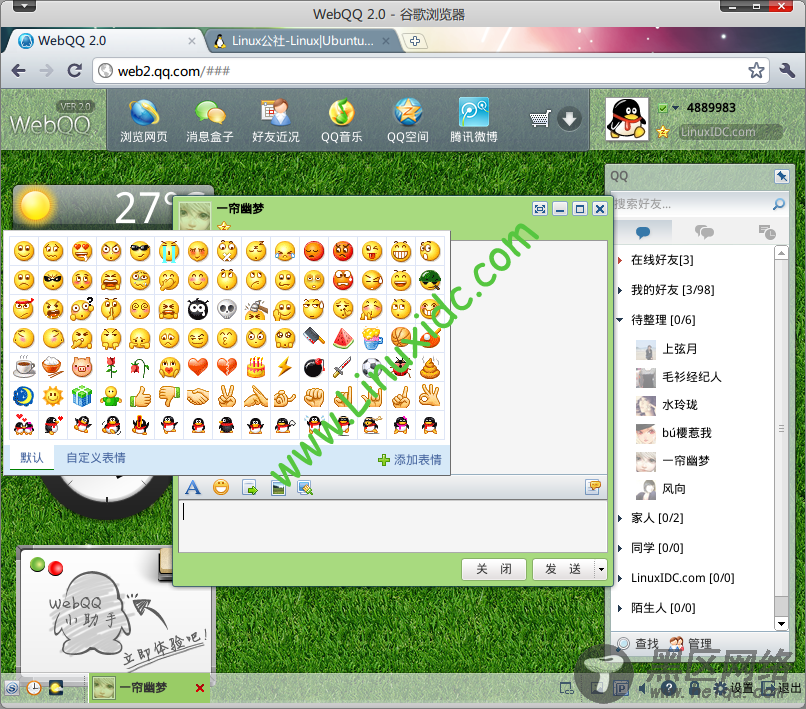Expand the 陌生人 [0/0] group
Image resolution: width=806 pixels, height=709 pixels.
pos(620,608)
